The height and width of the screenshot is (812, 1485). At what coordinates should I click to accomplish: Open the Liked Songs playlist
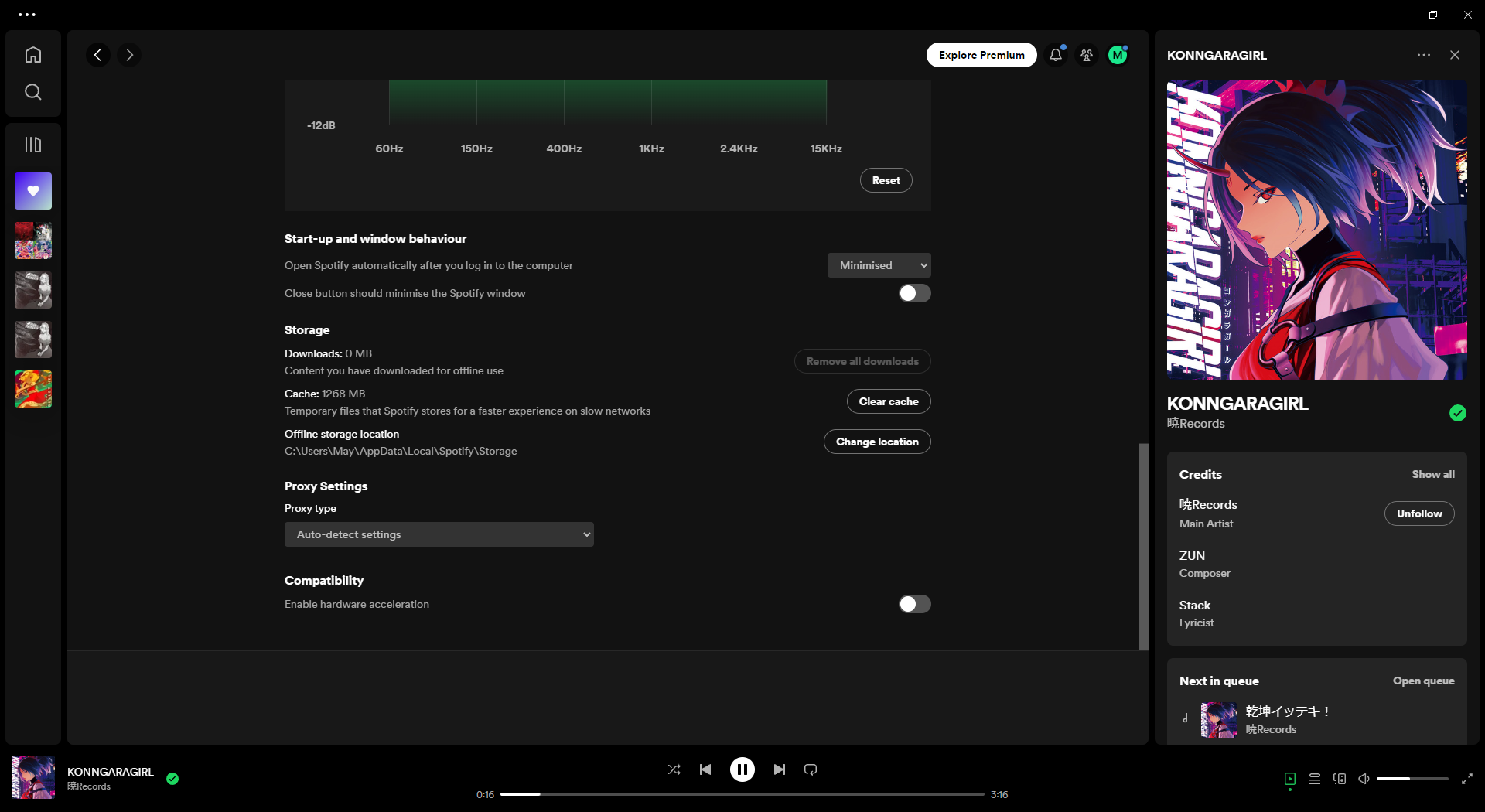click(33, 191)
